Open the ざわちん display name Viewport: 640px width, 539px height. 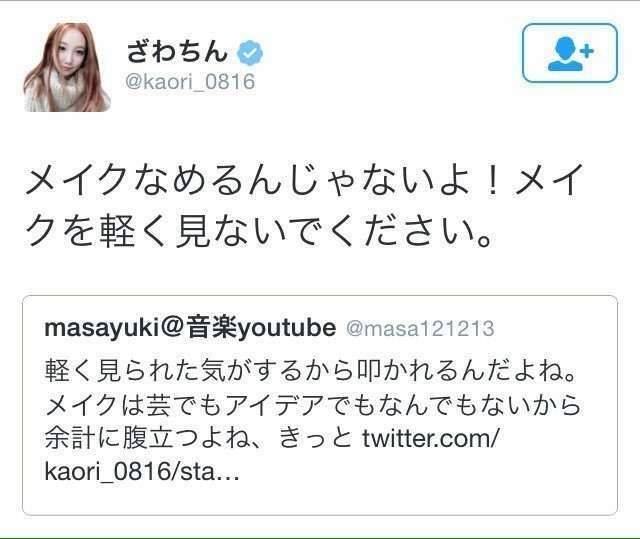[x=177, y=53]
